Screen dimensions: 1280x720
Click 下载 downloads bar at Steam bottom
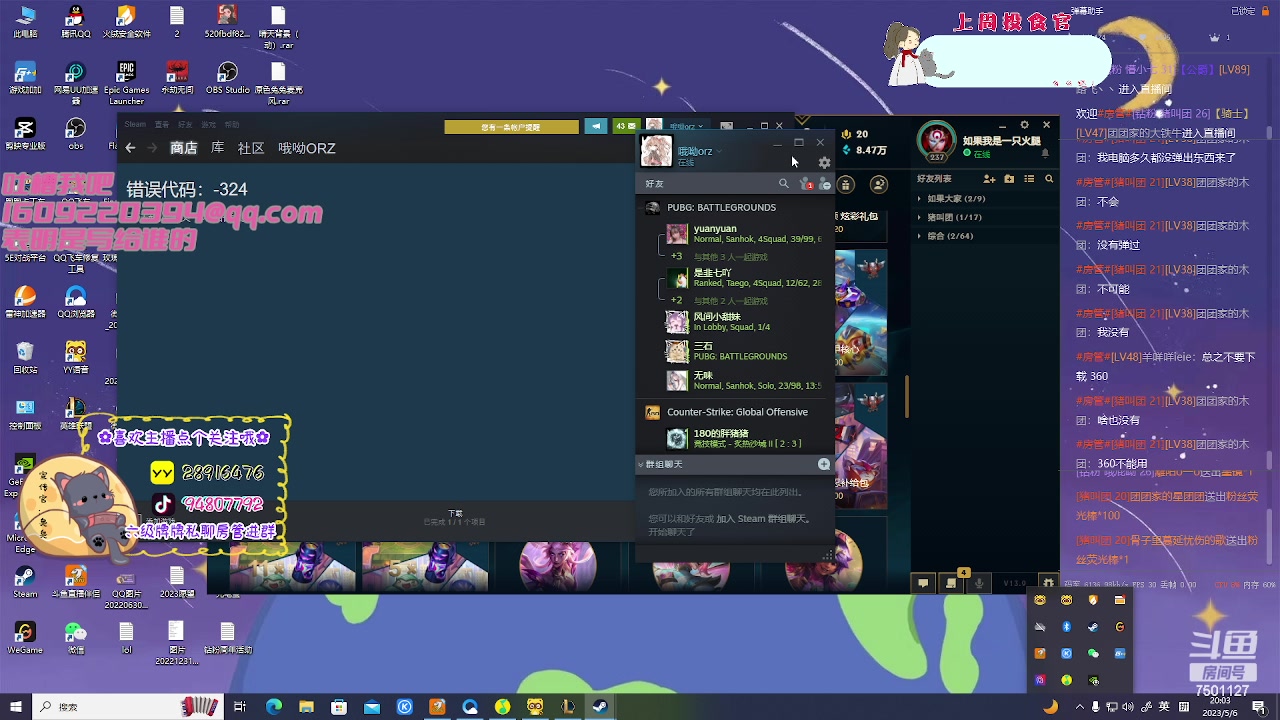455,517
